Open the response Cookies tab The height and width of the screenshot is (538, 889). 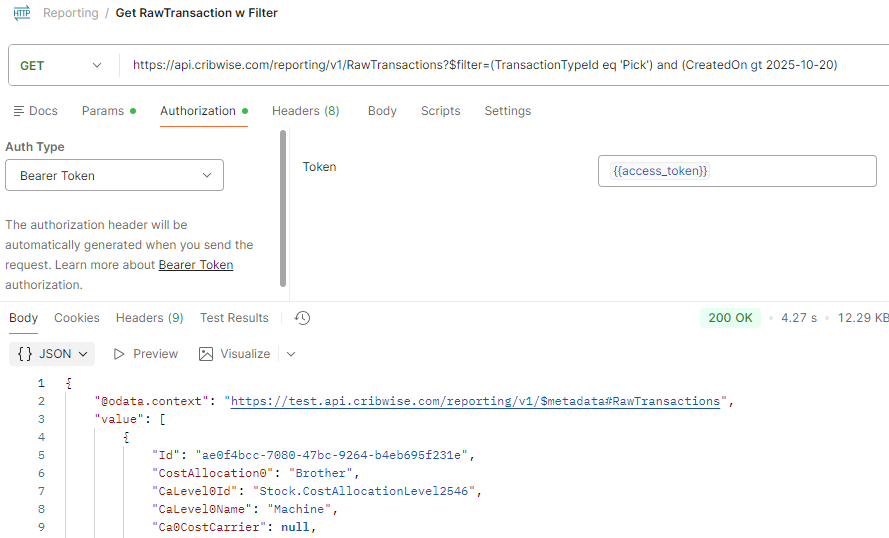[x=77, y=318]
